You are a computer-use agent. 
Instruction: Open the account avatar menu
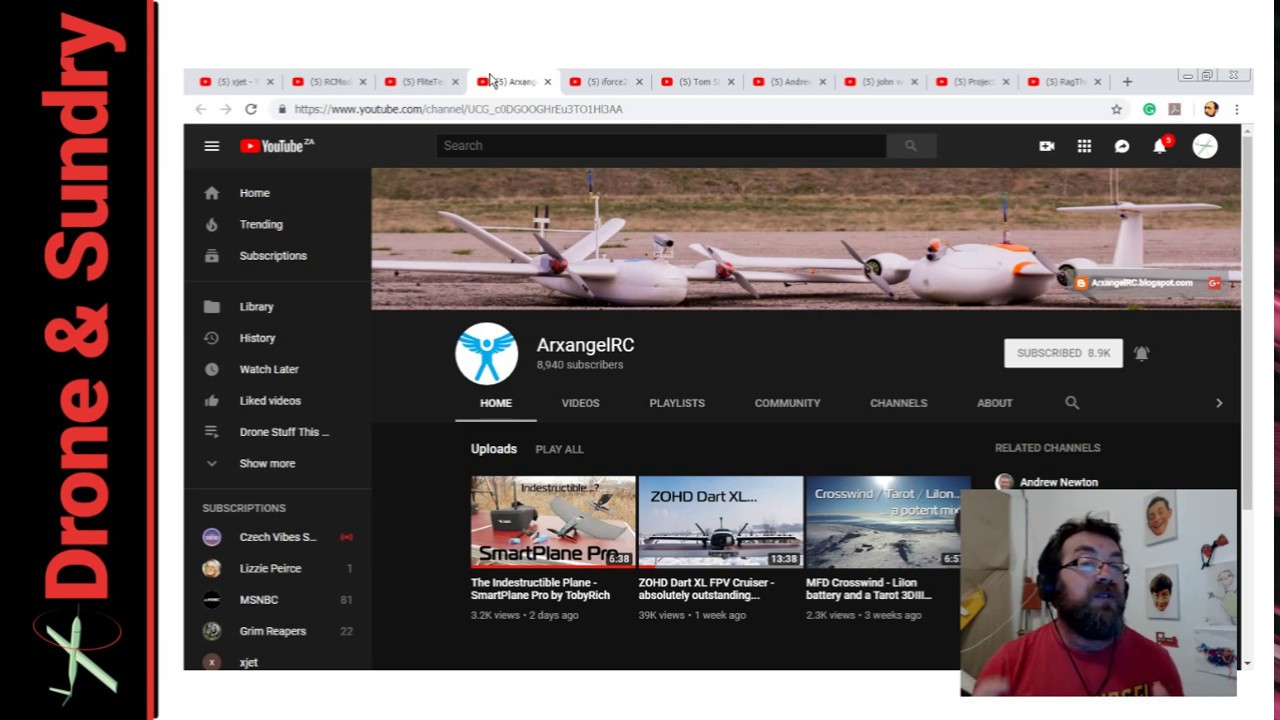click(x=1205, y=146)
